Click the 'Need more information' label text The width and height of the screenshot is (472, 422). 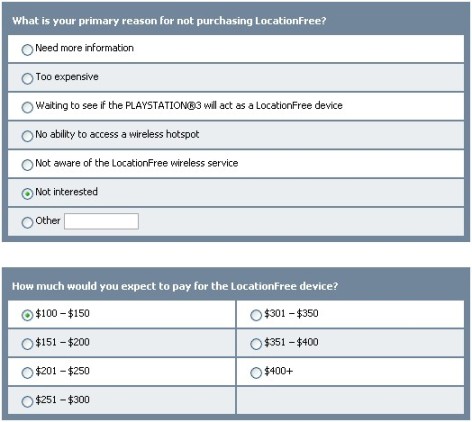click(85, 48)
